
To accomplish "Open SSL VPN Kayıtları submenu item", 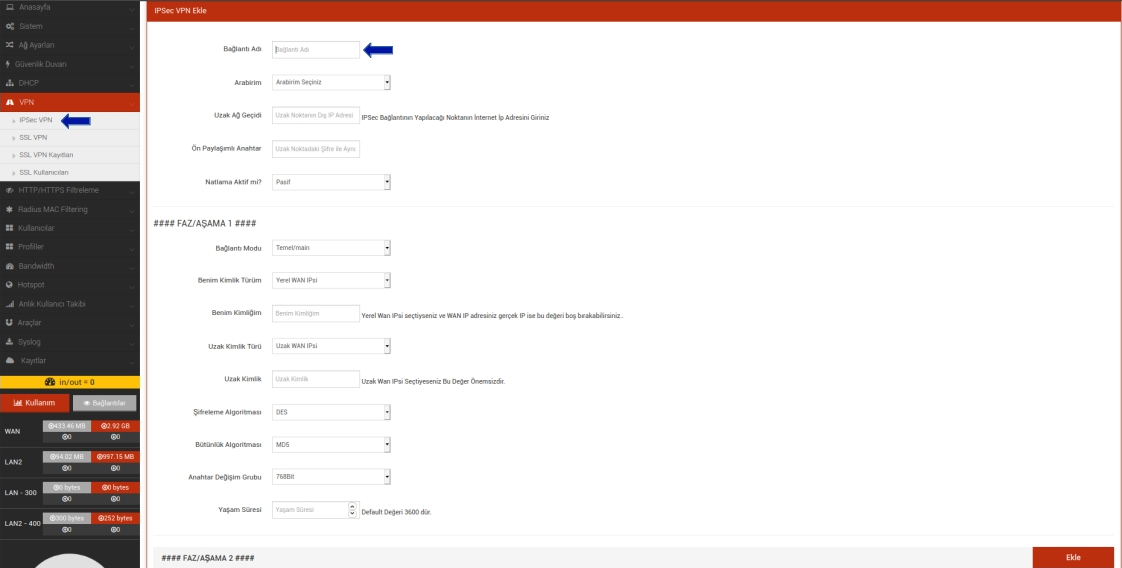I will tap(47, 155).
